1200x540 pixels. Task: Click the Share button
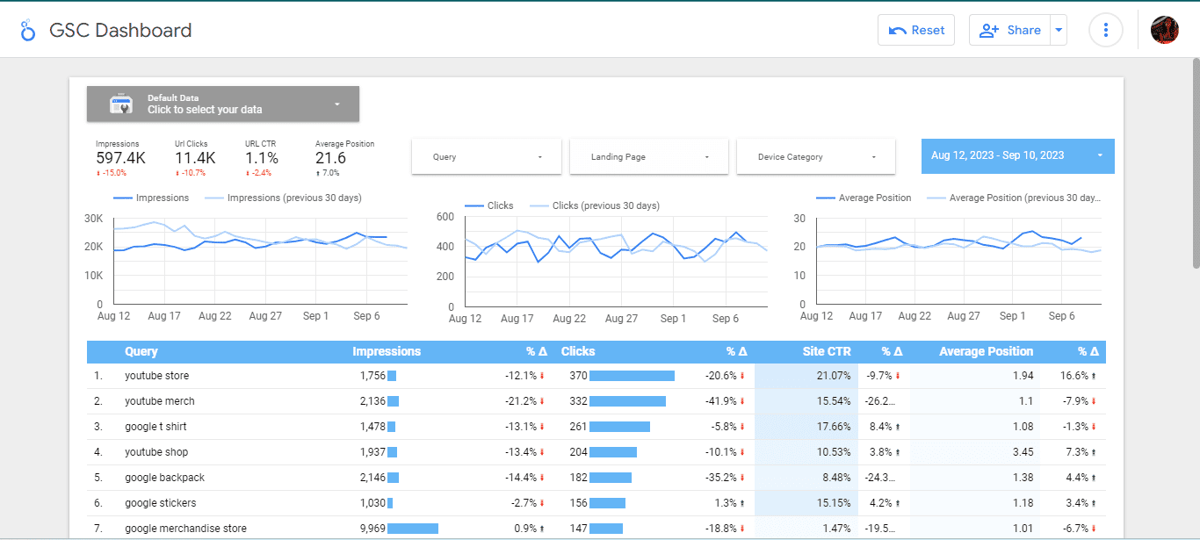[1008, 30]
